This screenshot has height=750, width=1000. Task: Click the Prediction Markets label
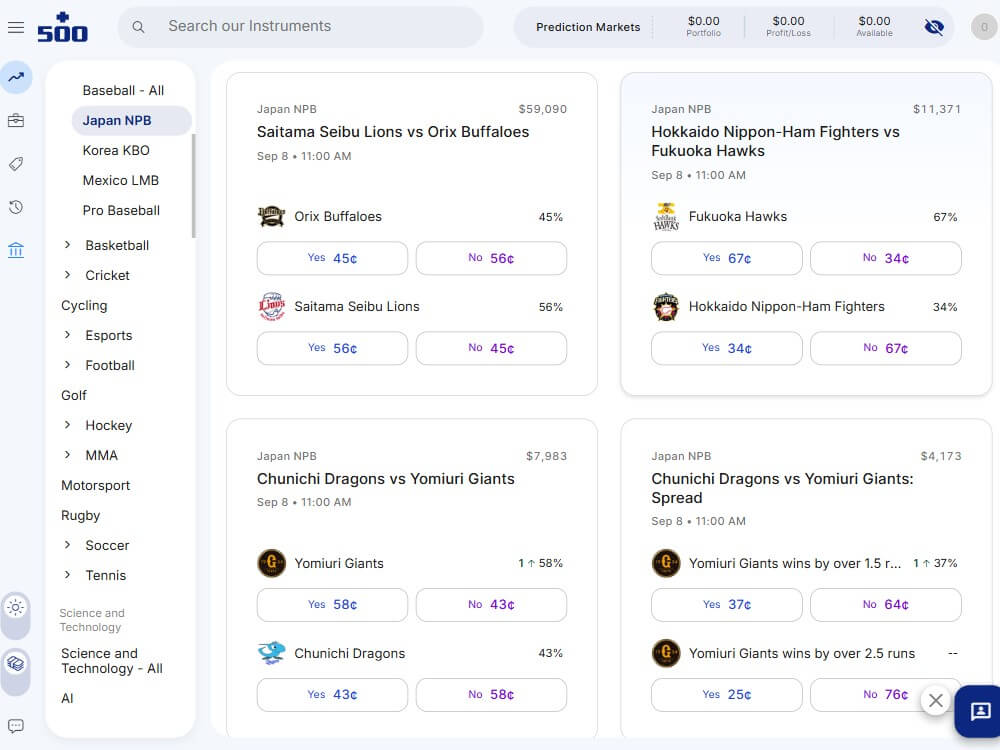(x=588, y=27)
